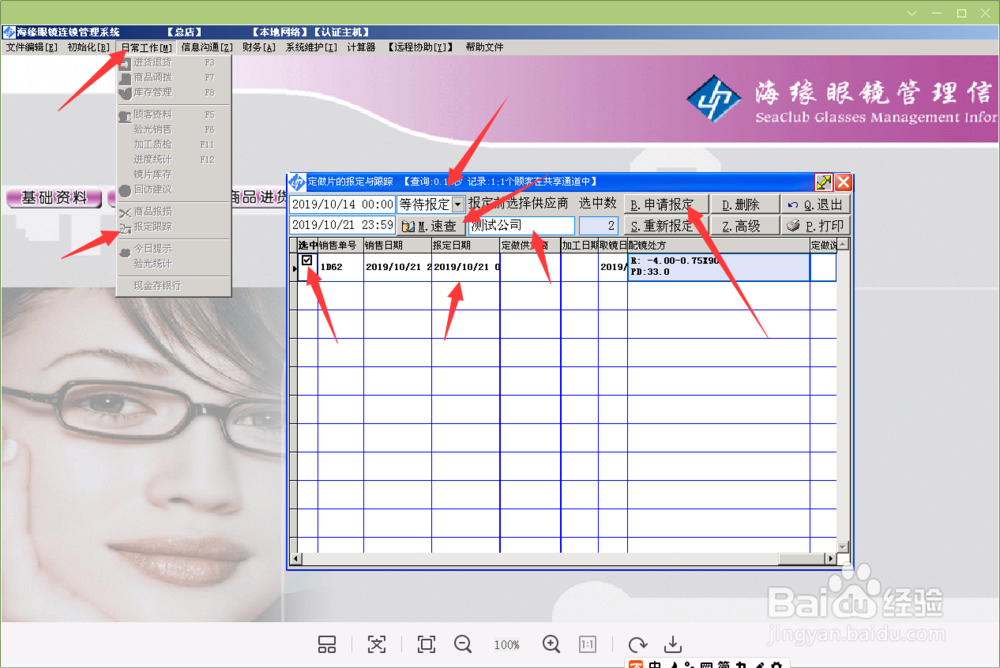The image size is (1000, 668).
Task: Choose 进度统计 in the dropdown menu
Action: click(x=173, y=160)
